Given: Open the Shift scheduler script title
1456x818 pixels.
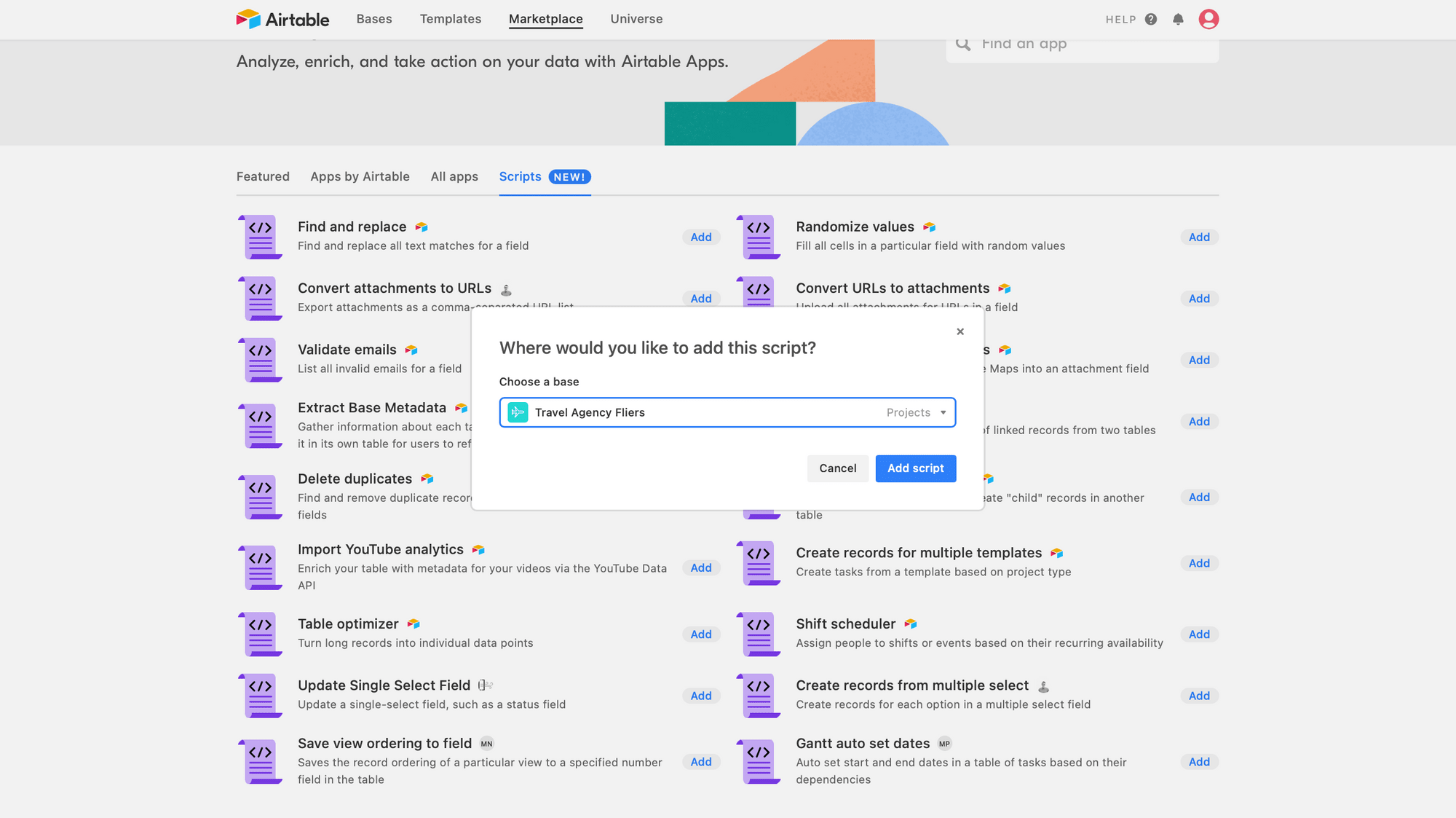Looking at the screenshot, I should (x=845, y=624).
